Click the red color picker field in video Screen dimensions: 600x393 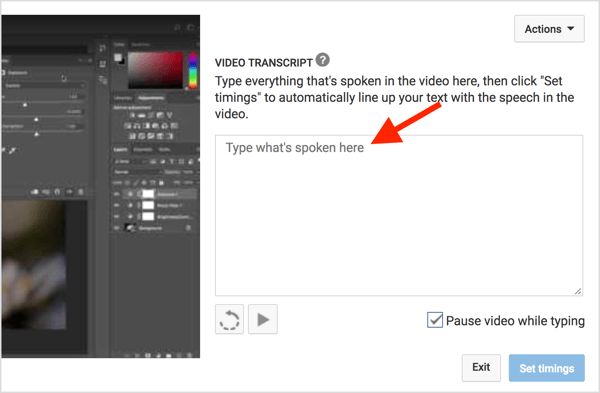click(x=155, y=70)
